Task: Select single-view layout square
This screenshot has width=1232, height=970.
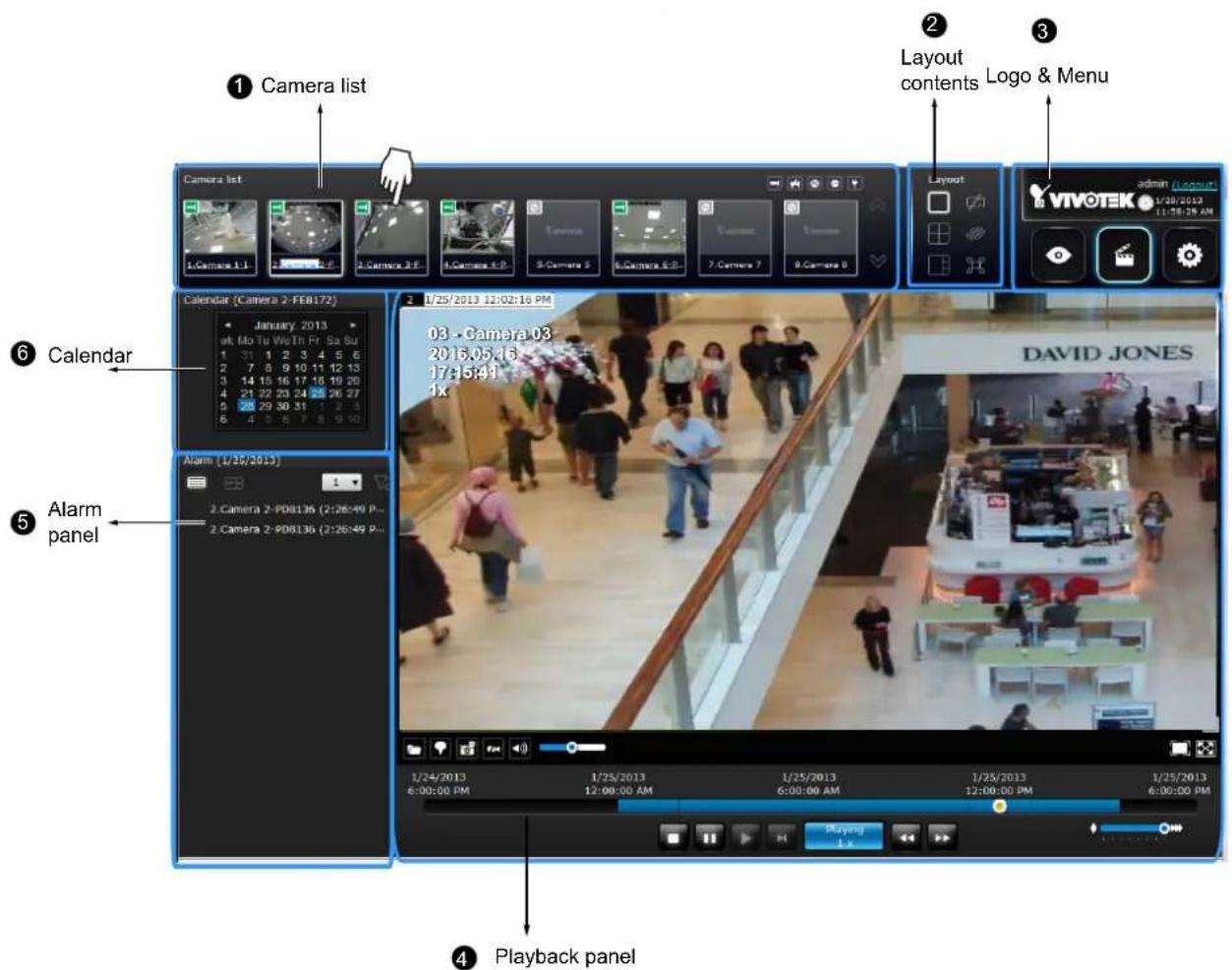Action: pos(939,201)
